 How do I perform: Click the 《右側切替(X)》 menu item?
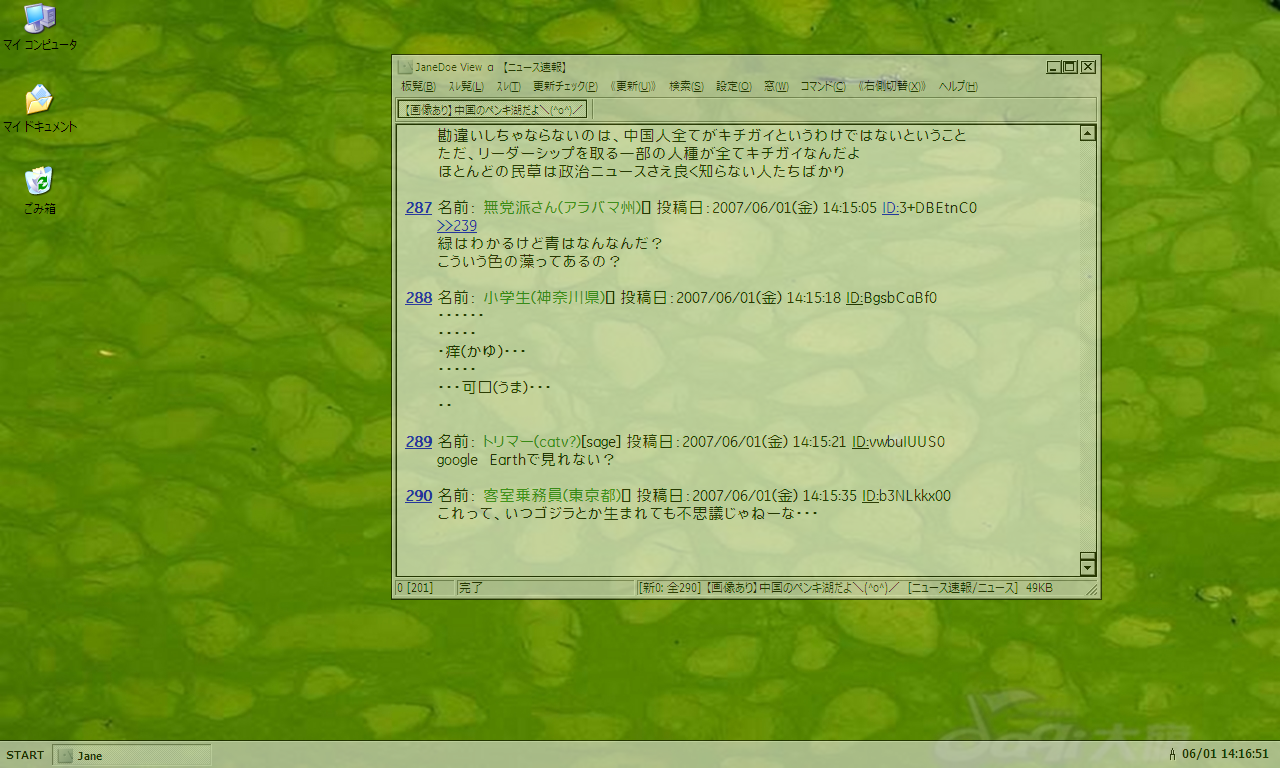[x=892, y=87]
